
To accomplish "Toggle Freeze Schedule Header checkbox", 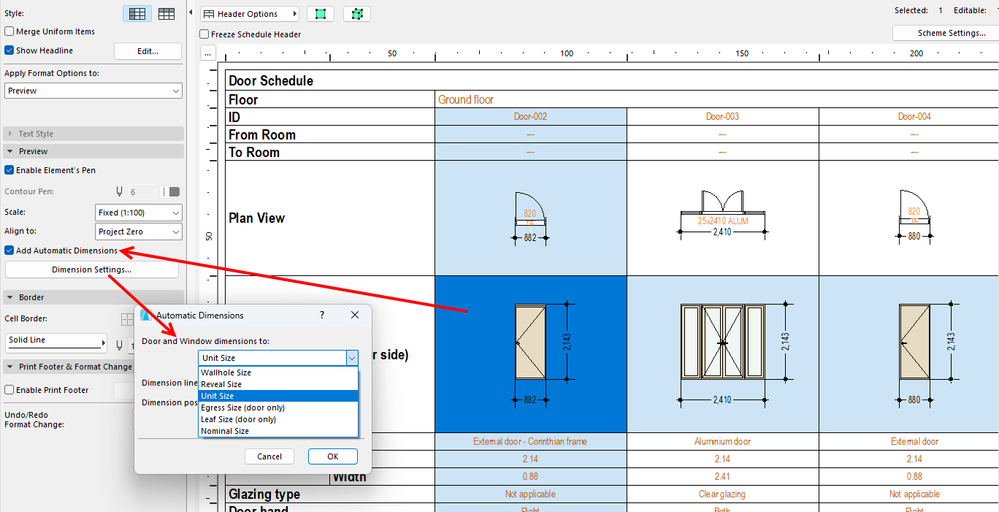I will (x=203, y=34).
